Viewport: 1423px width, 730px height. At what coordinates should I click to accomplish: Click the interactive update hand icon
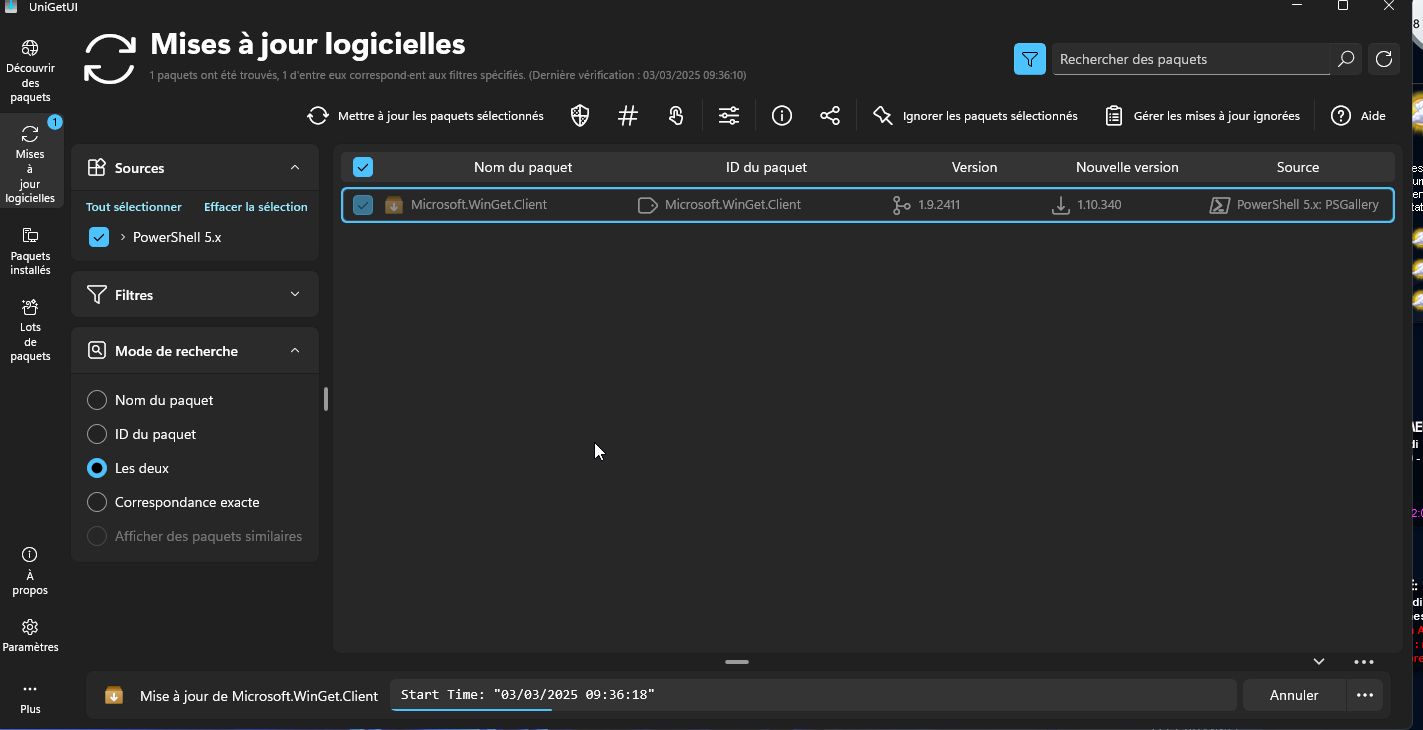tap(677, 116)
